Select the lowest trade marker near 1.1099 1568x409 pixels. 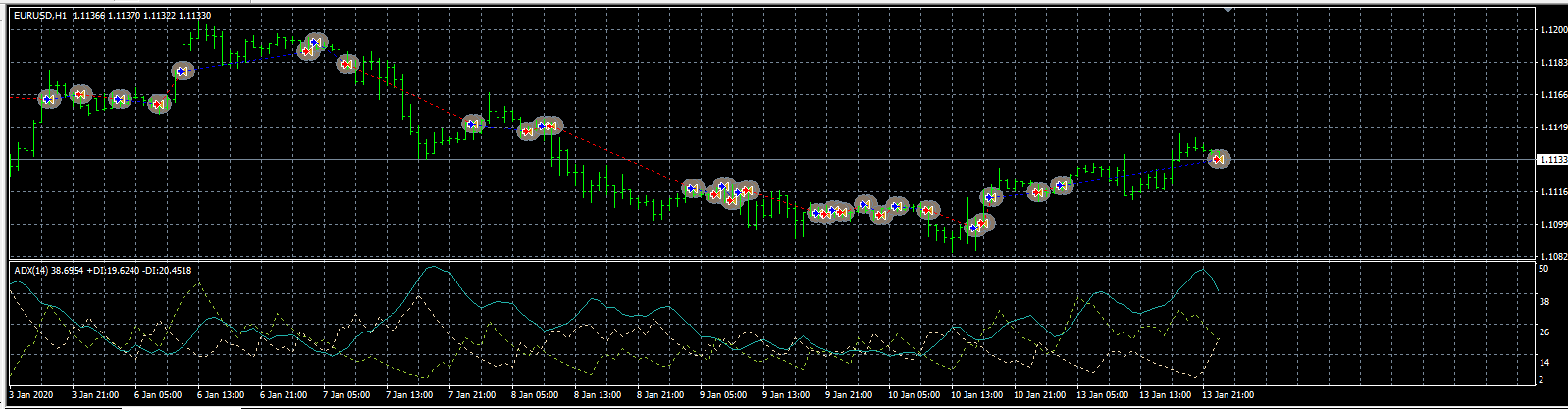point(974,228)
